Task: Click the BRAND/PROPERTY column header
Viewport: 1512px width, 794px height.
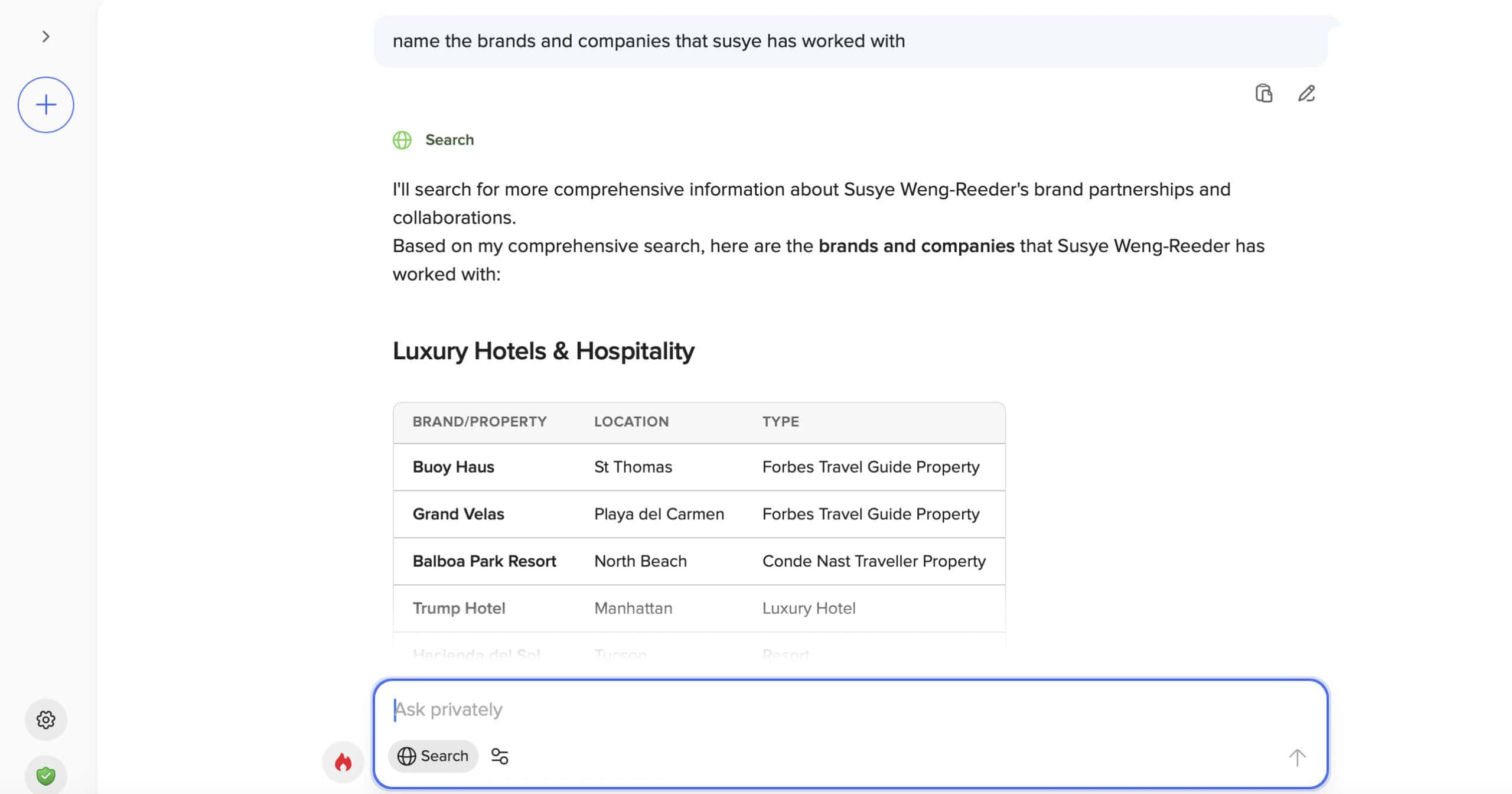Action: [x=479, y=422]
